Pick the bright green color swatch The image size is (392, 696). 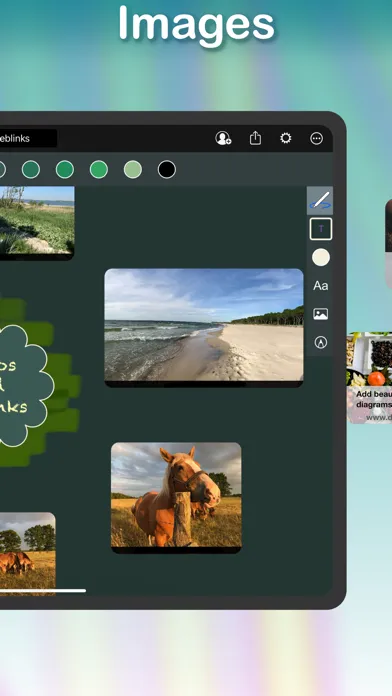point(99,170)
